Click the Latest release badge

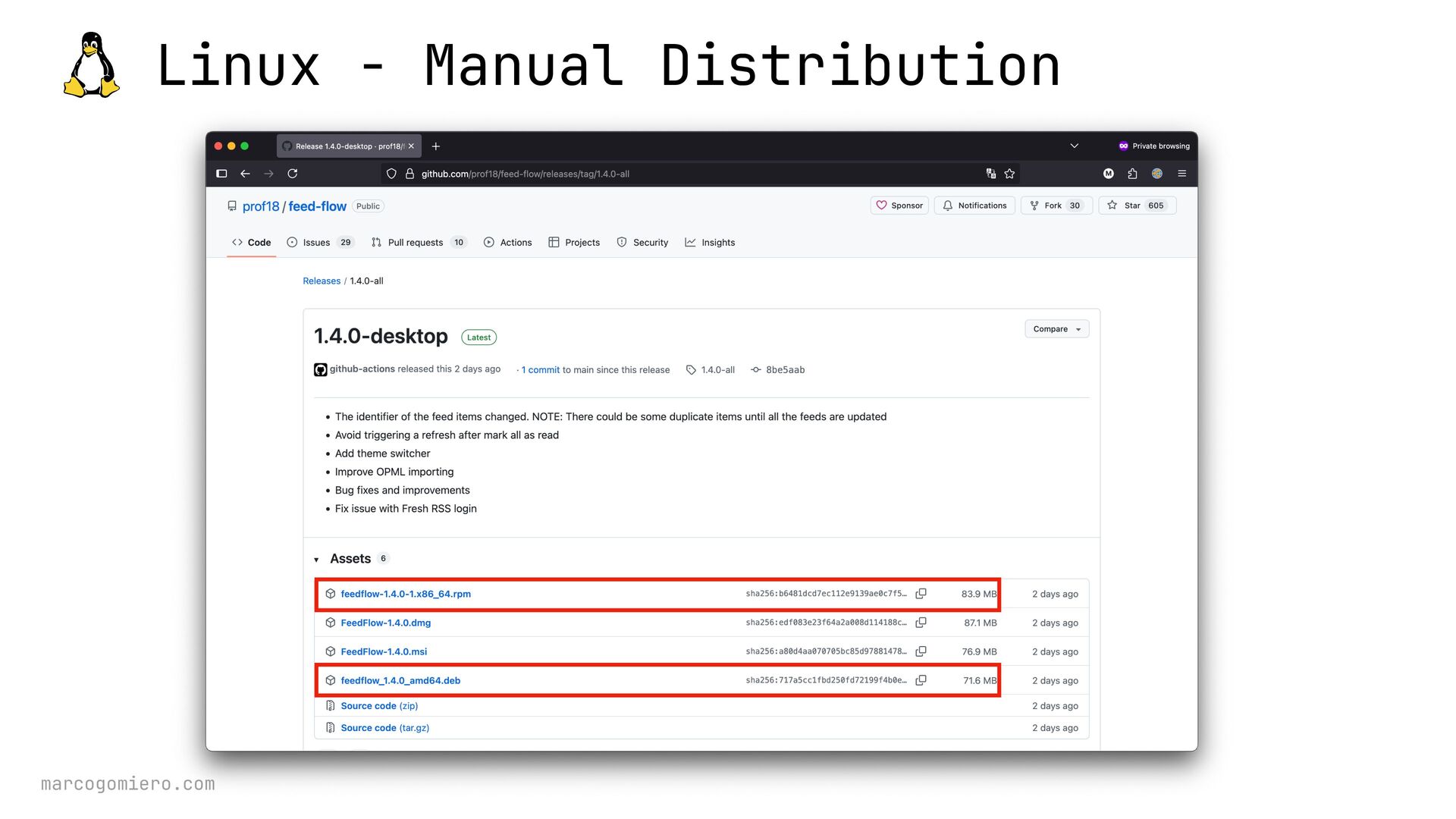click(479, 337)
